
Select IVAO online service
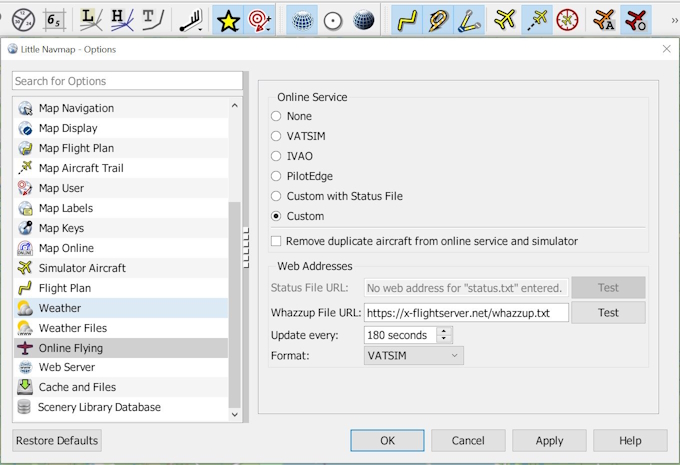point(291,156)
